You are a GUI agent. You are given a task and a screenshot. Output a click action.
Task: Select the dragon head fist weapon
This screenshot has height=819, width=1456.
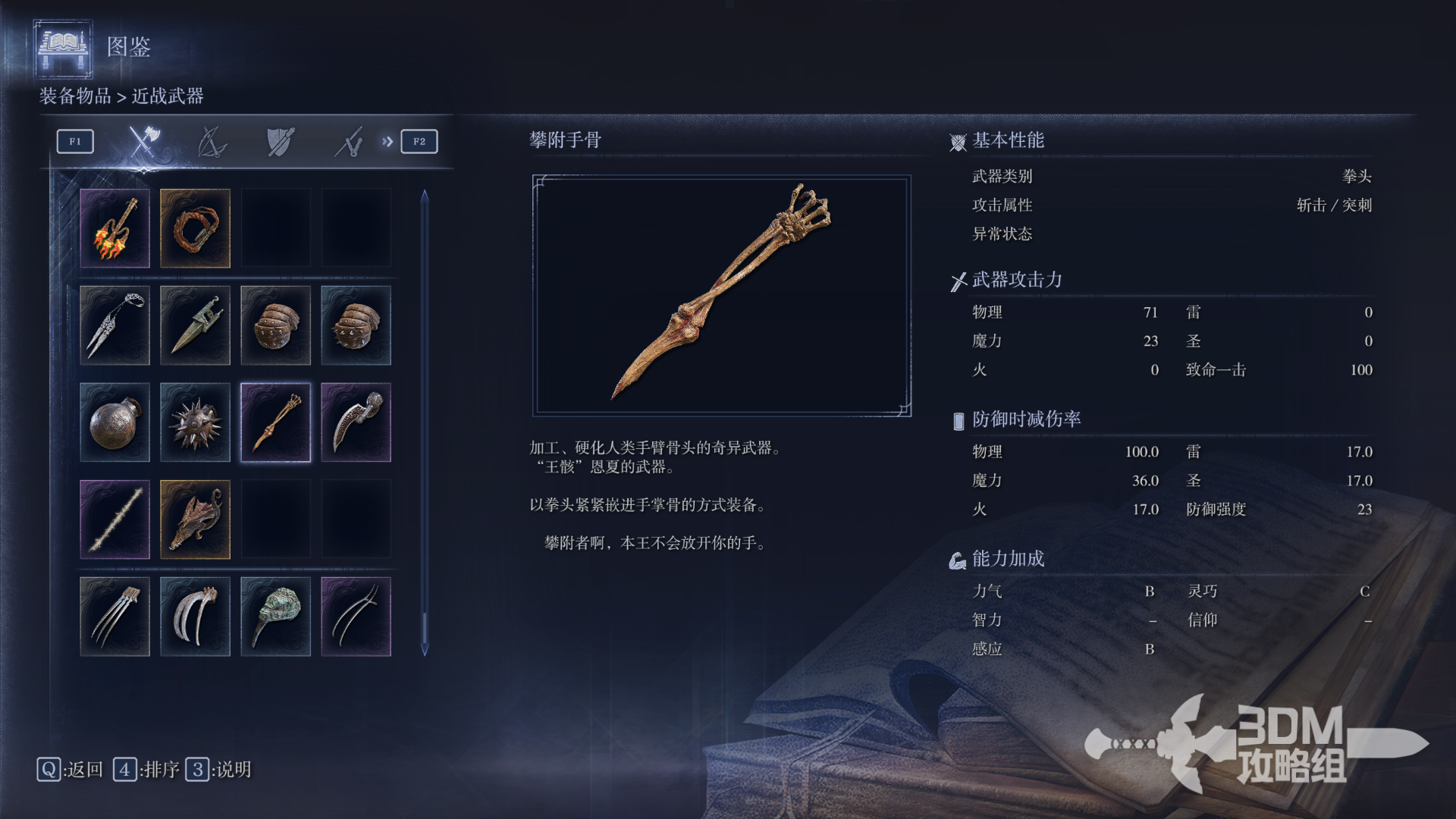click(195, 519)
